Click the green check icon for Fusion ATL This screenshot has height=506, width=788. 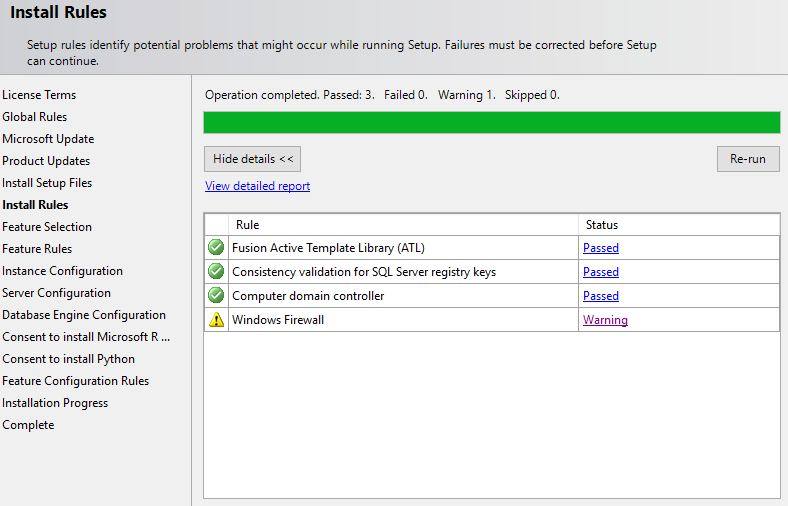click(216, 247)
